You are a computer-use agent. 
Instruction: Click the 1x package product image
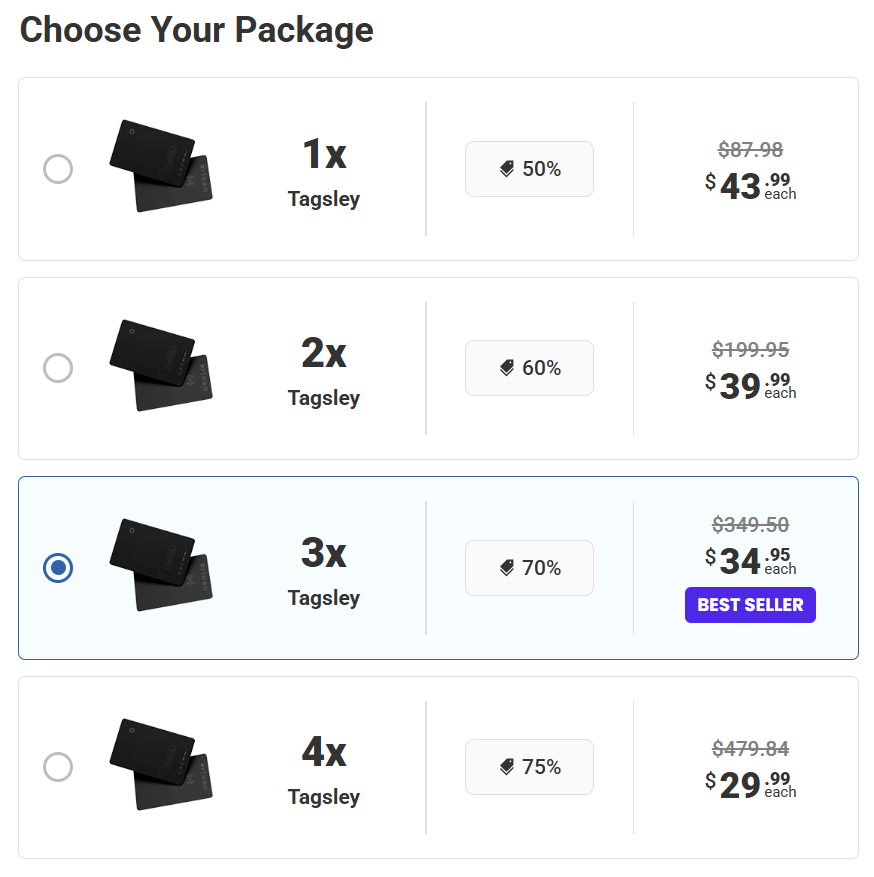pos(161,166)
